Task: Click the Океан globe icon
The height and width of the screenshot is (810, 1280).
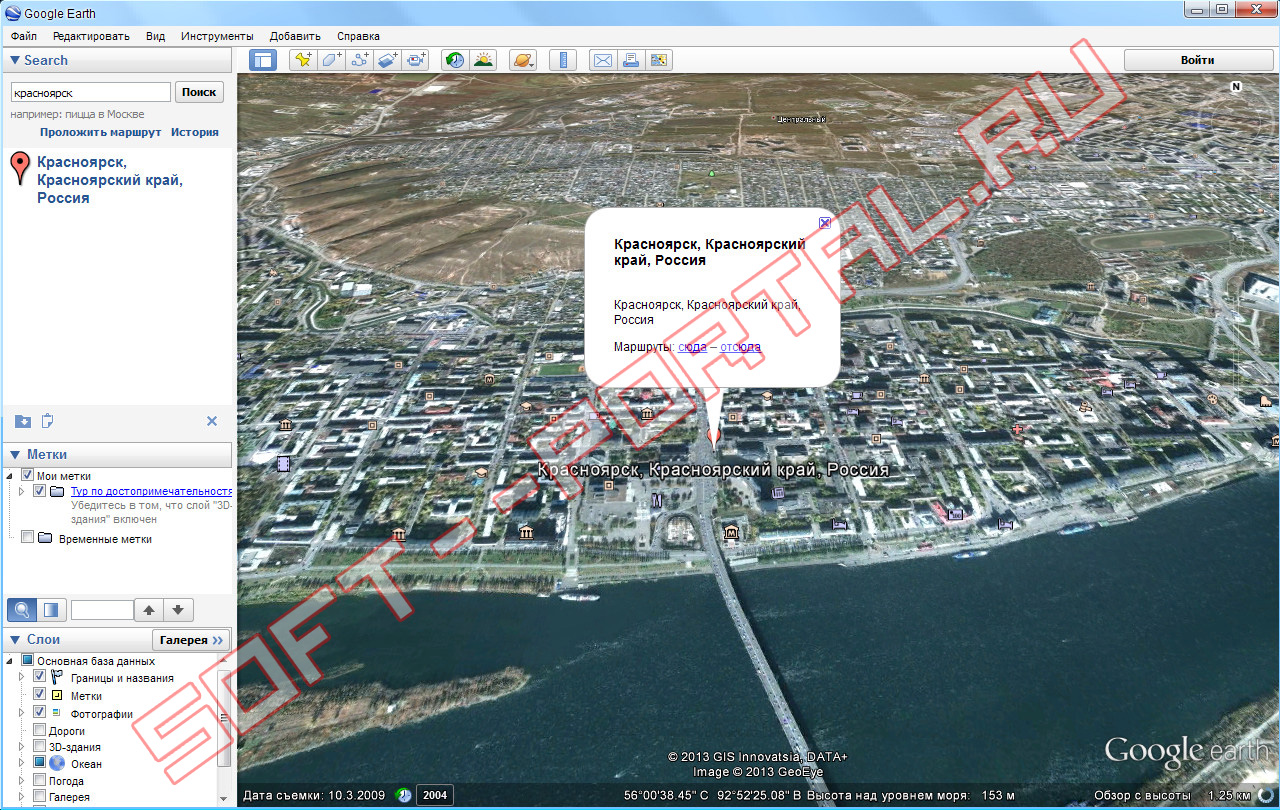Action: (57, 763)
